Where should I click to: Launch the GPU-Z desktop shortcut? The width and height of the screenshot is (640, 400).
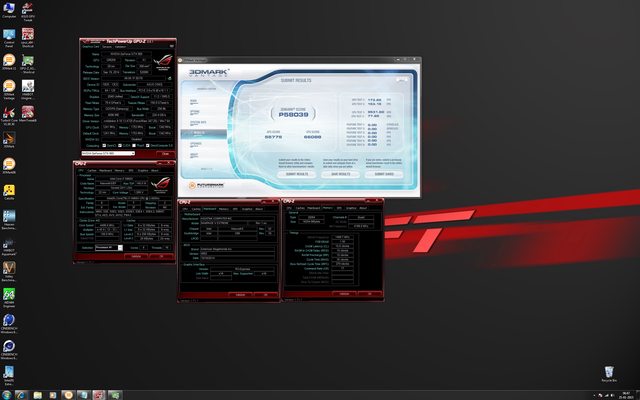click(x=28, y=63)
